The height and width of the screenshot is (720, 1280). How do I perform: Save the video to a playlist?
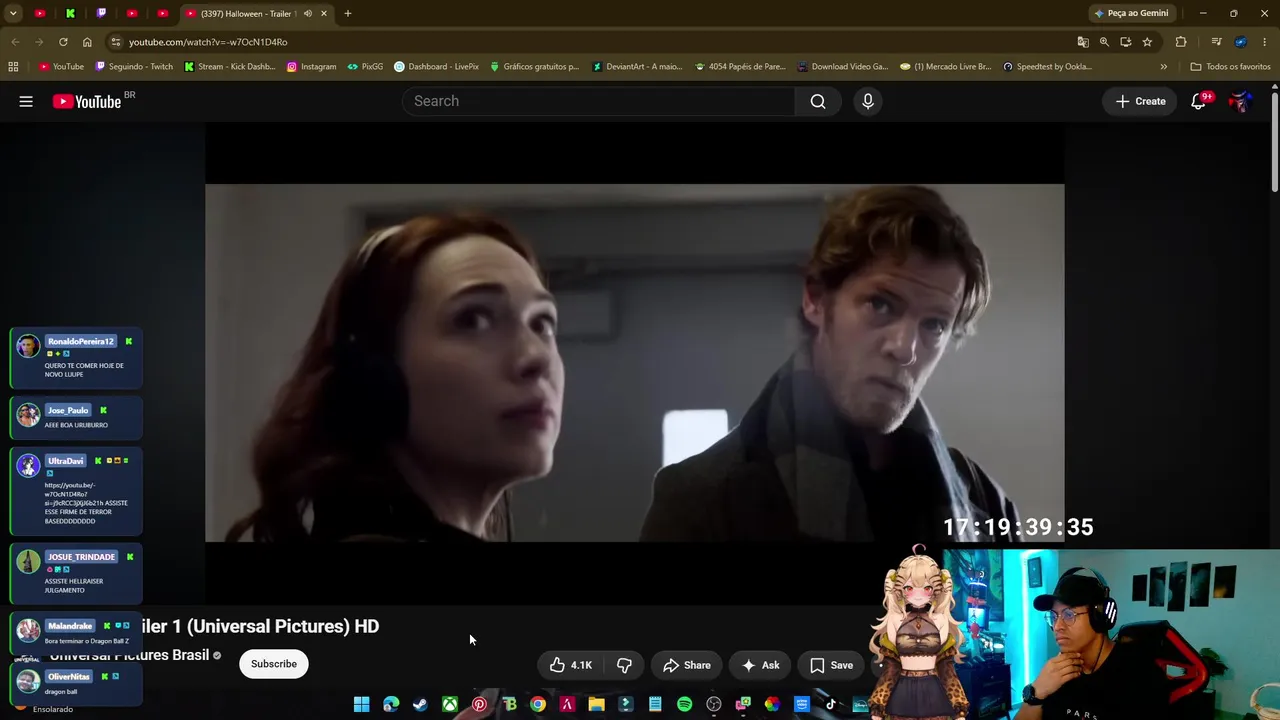pyautogui.click(x=831, y=665)
